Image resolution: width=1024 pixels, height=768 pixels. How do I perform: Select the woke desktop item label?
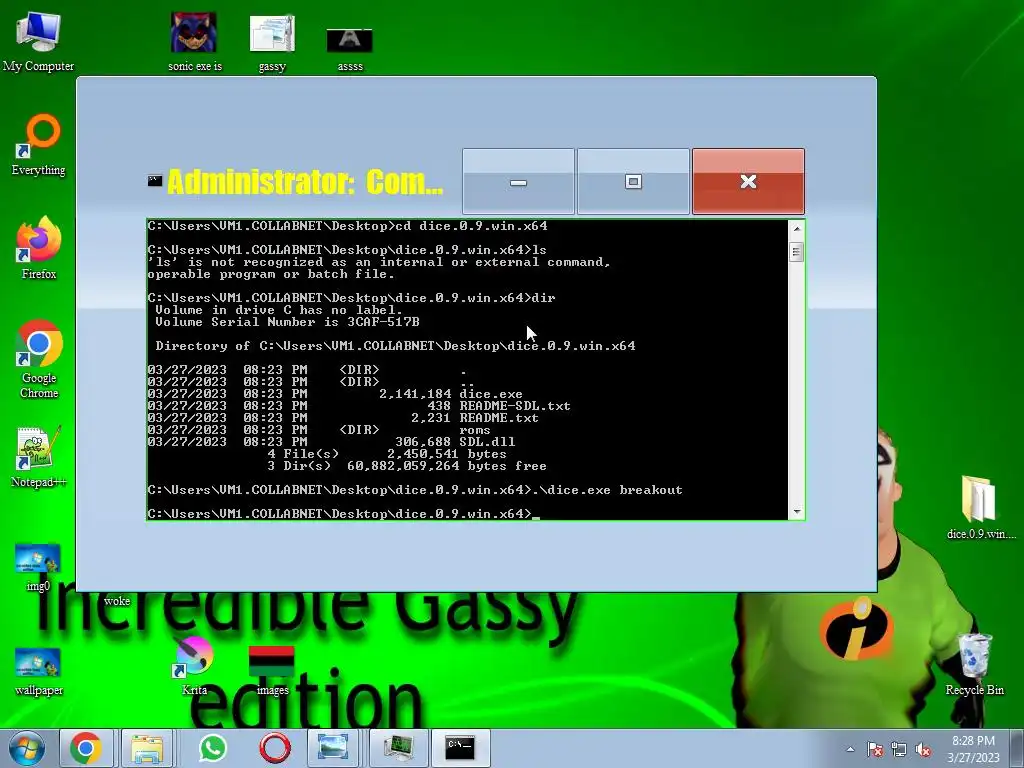tap(117, 601)
